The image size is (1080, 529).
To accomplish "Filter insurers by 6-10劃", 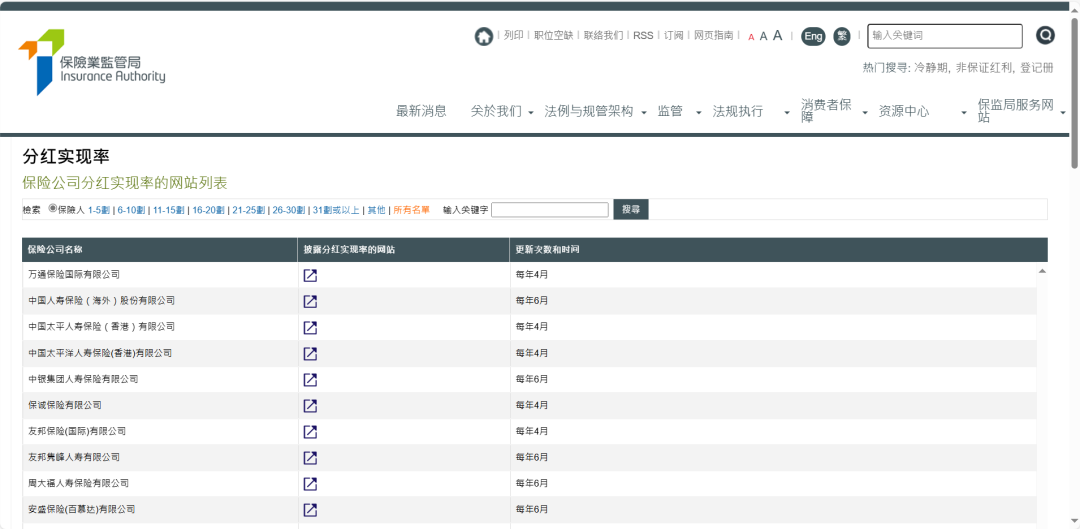I will pyautogui.click(x=131, y=210).
